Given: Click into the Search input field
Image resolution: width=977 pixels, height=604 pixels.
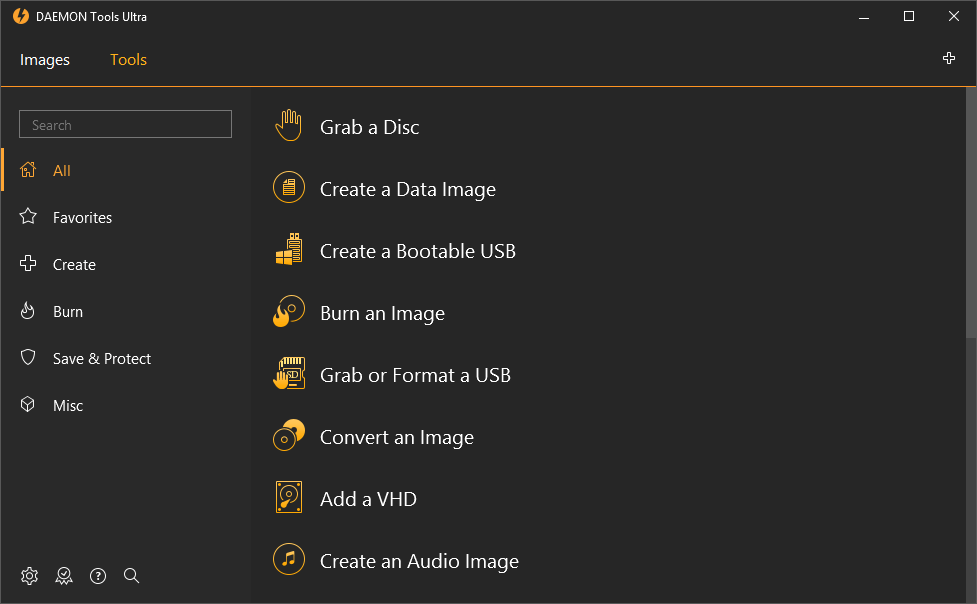Looking at the screenshot, I should coord(125,124).
